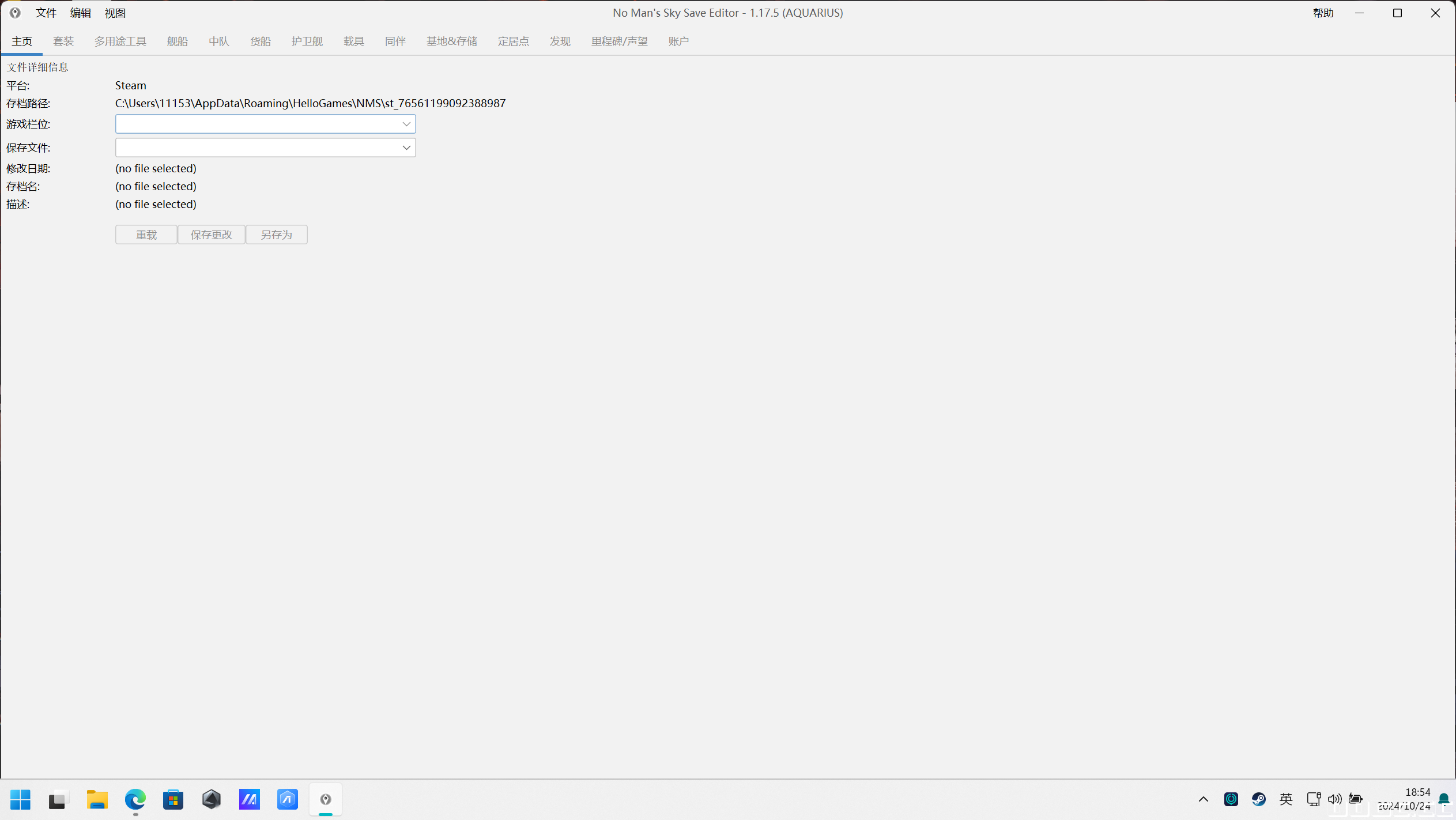Switch to the 多用途工具 tab
Screen dimensions: 1456x820
[120, 41]
